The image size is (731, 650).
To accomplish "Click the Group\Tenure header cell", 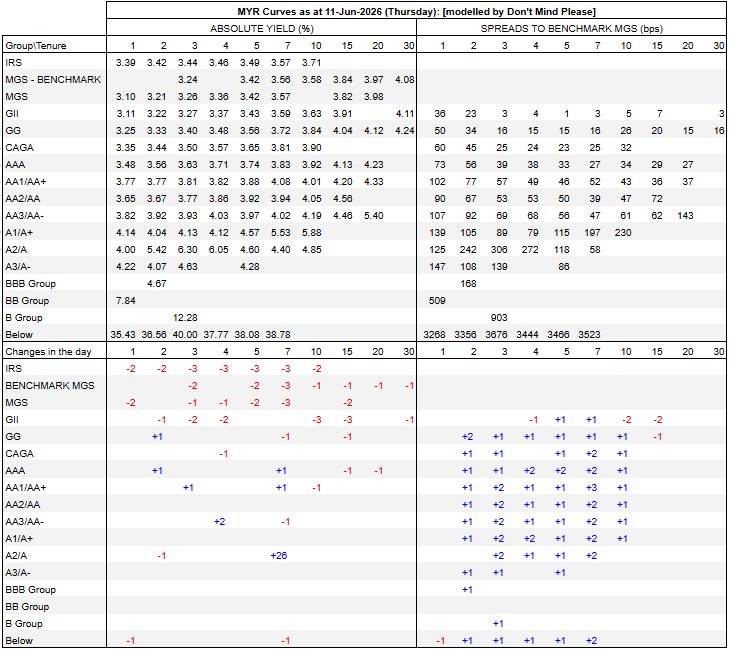I will coord(36,46).
